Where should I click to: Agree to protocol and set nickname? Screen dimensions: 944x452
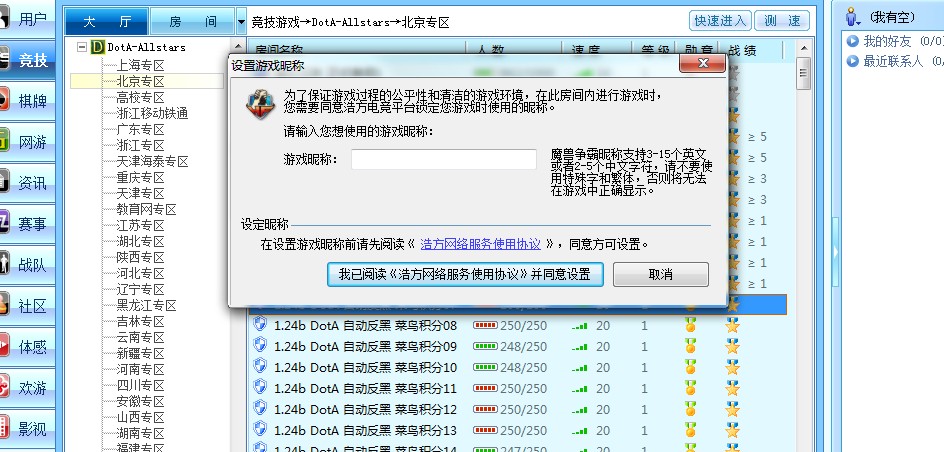click(465, 274)
